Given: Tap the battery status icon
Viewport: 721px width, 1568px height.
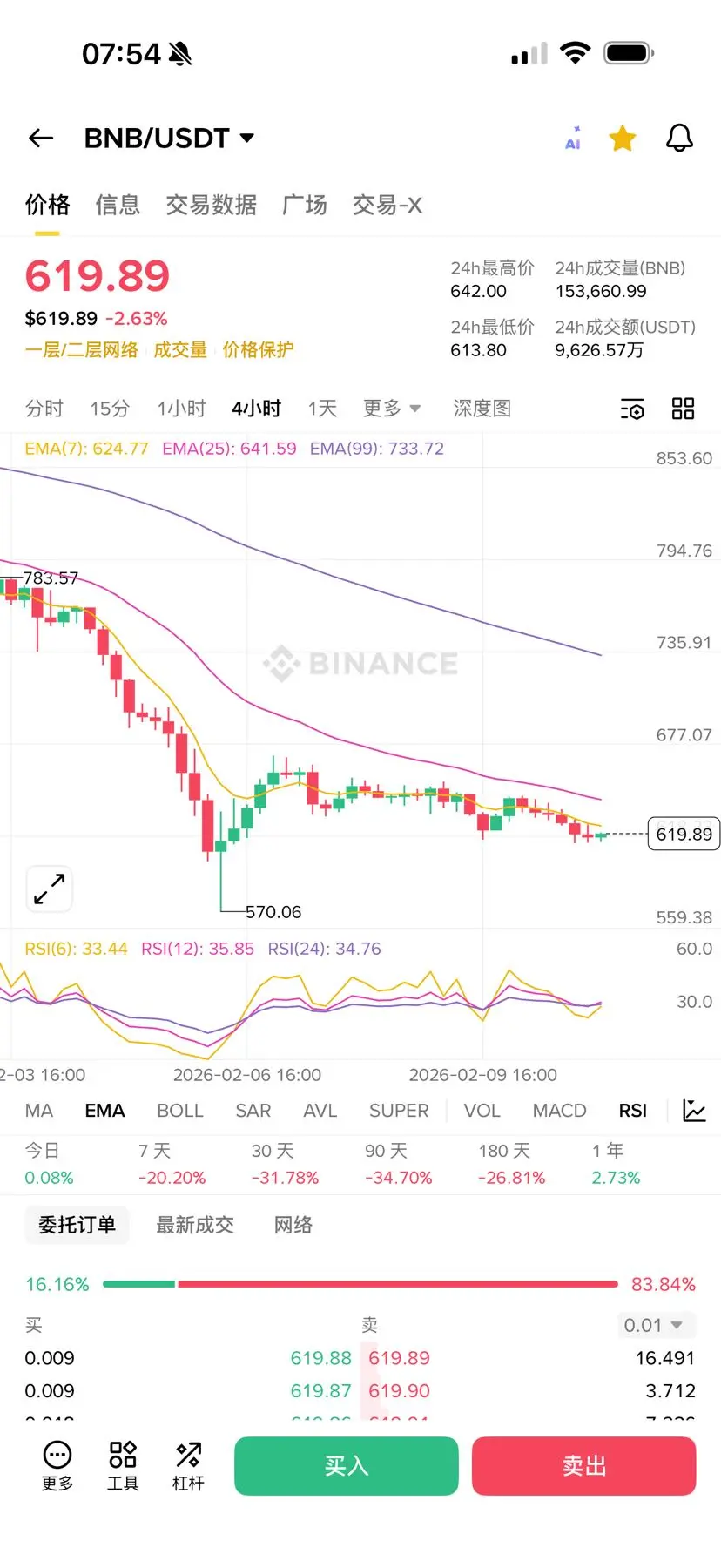Looking at the screenshot, I should (x=630, y=53).
